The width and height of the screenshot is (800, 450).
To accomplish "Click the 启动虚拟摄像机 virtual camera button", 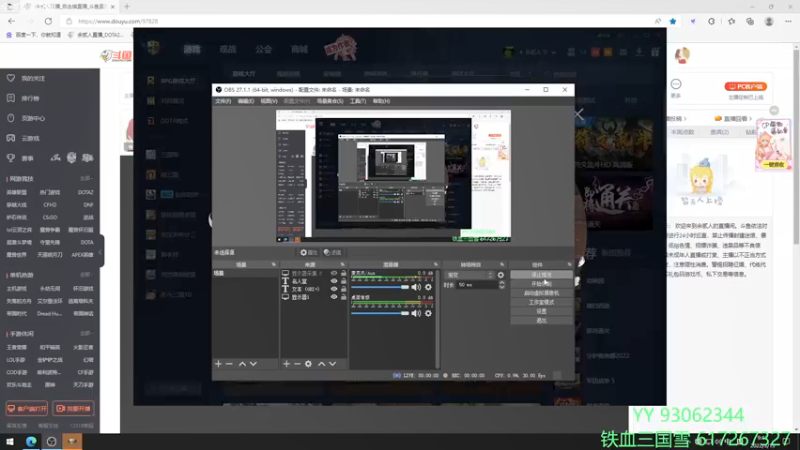I will (x=541, y=293).
